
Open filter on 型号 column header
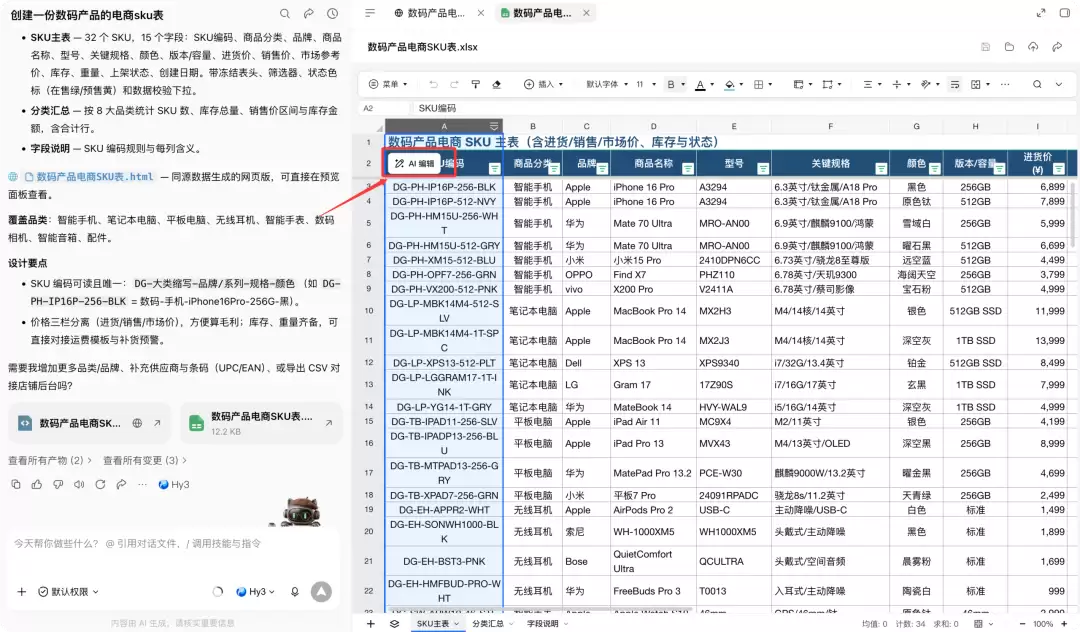coord(762,169)
